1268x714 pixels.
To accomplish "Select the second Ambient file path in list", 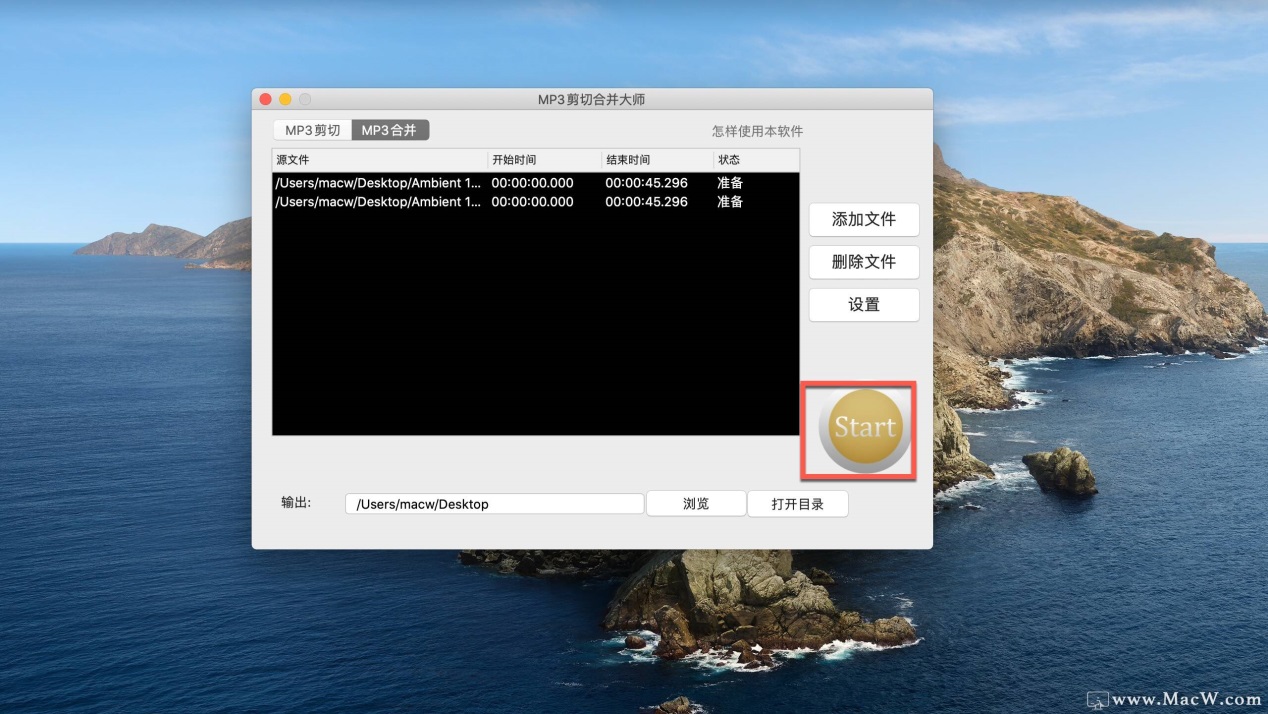I will 377,202.
